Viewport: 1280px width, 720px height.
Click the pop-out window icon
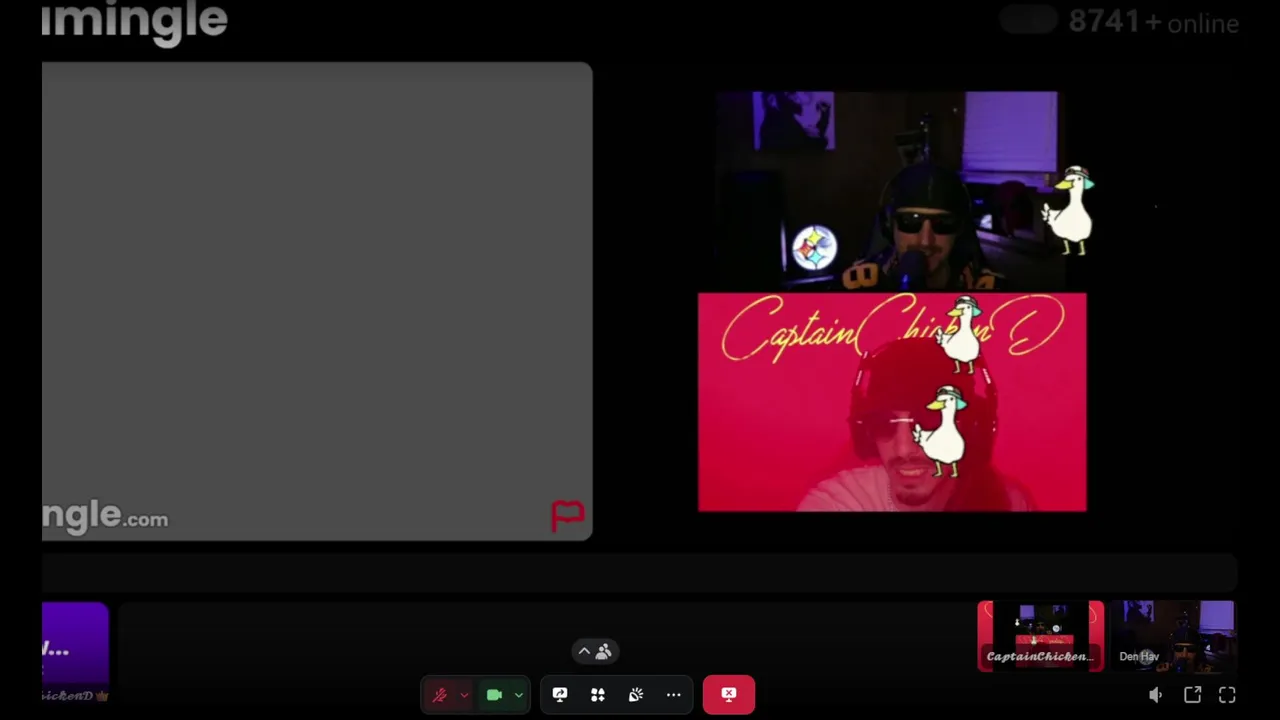1192,695
